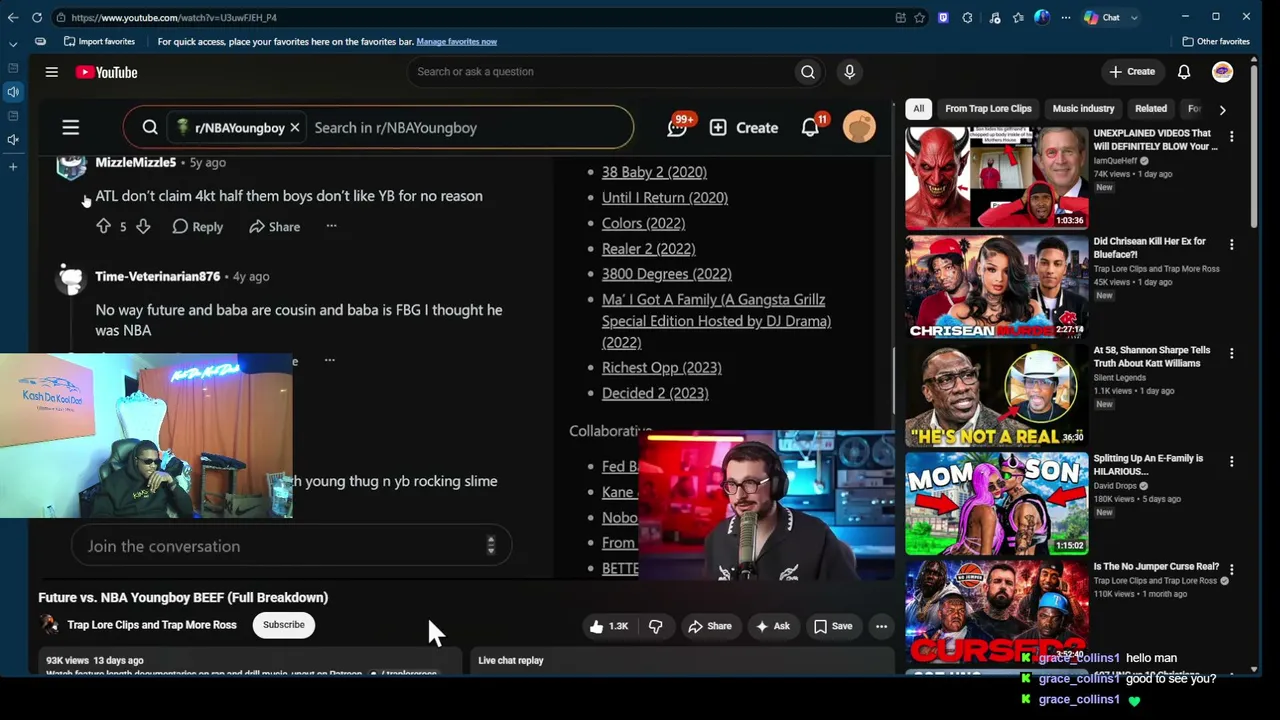Expand the comment box formatting toggle
The height and width of the screenshot is (720, 1280).
490,546
